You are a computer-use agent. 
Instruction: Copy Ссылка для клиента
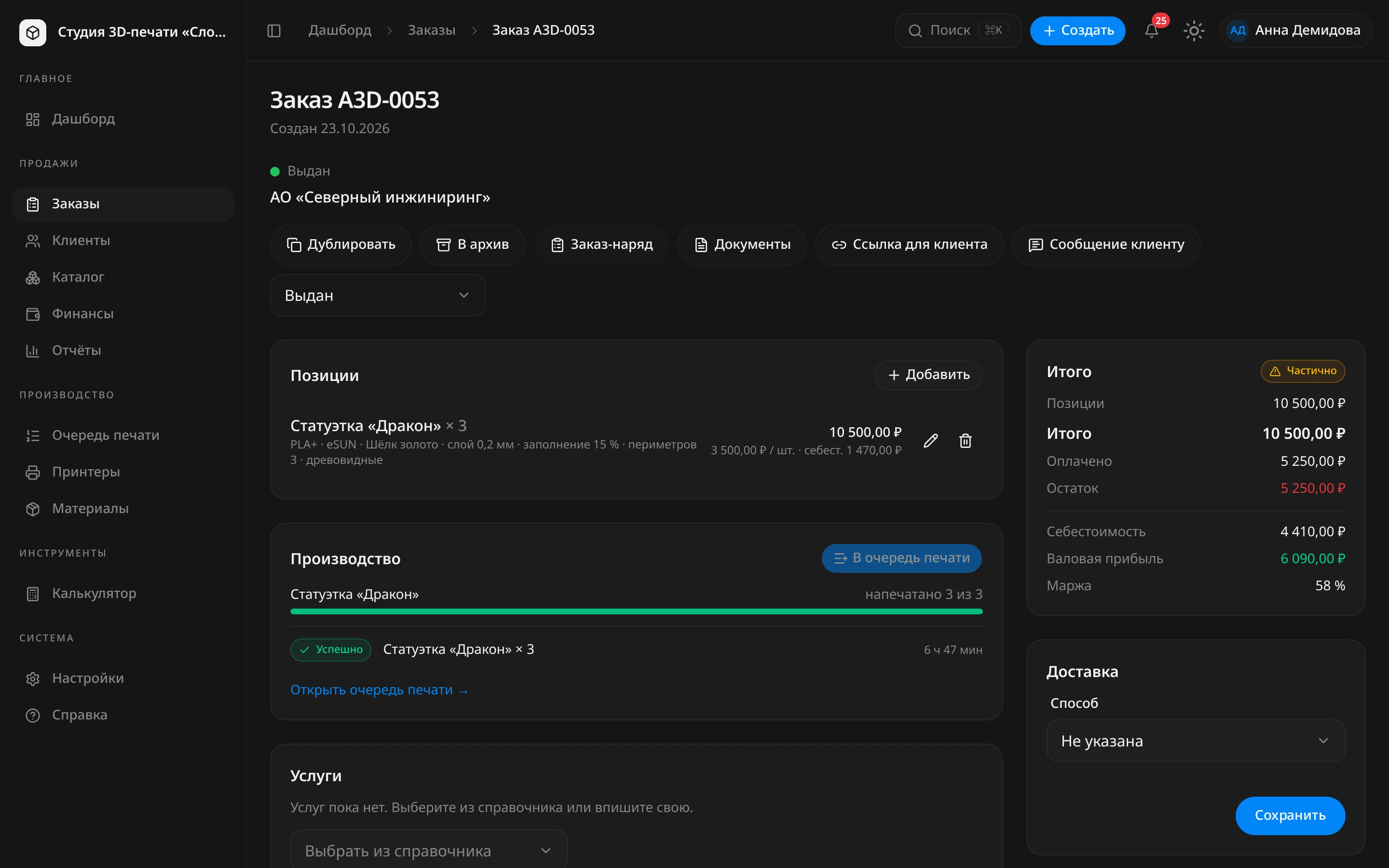909,244
